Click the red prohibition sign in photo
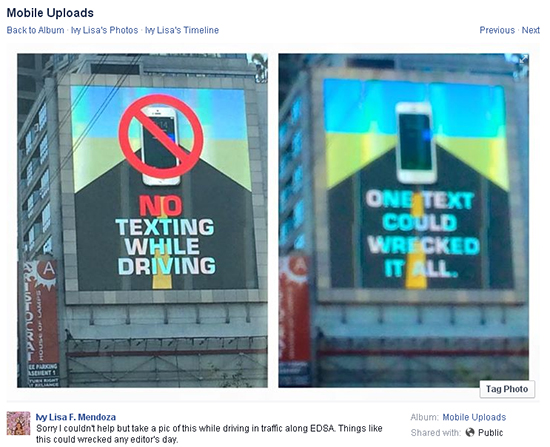 (x=161, y=135)
